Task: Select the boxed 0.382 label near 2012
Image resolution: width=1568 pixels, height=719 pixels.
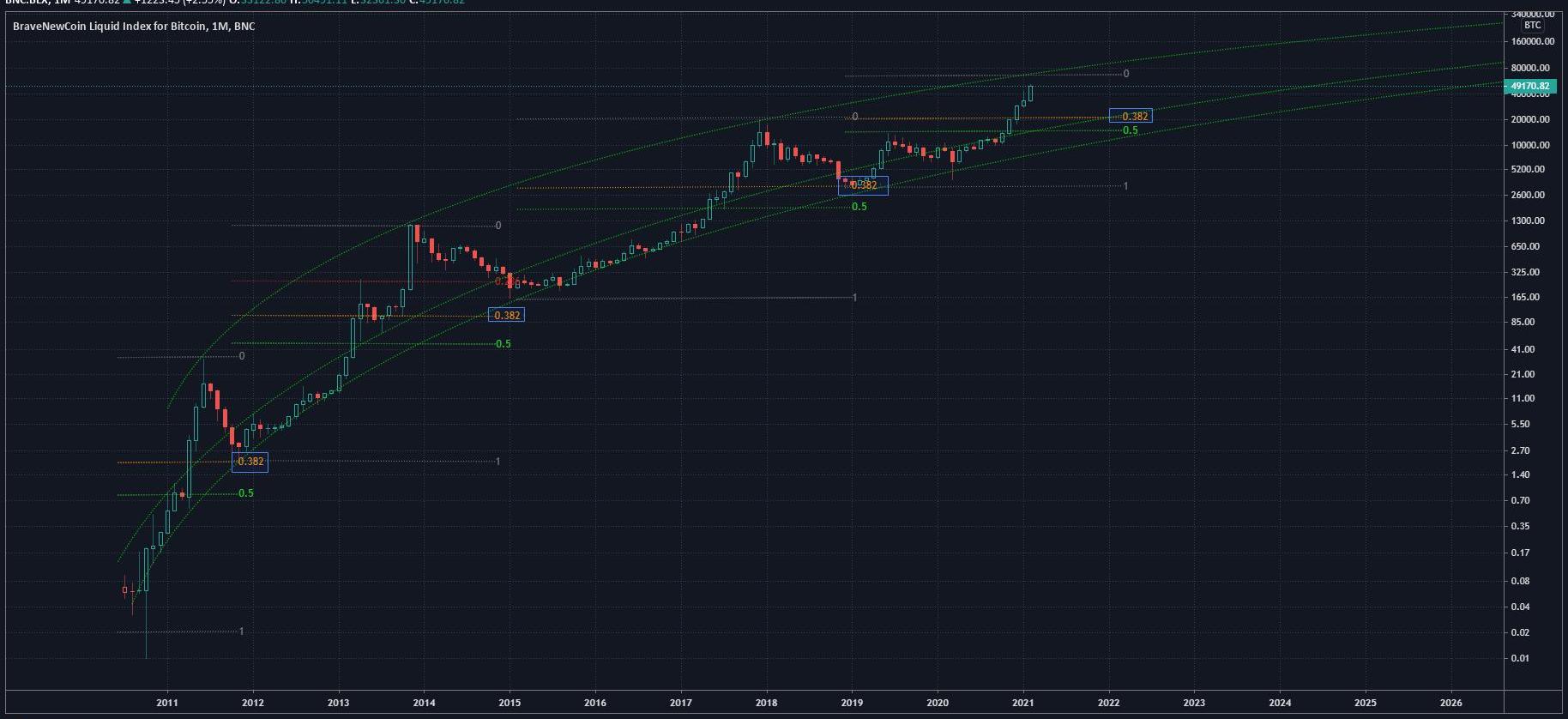Action: (250, 462)
